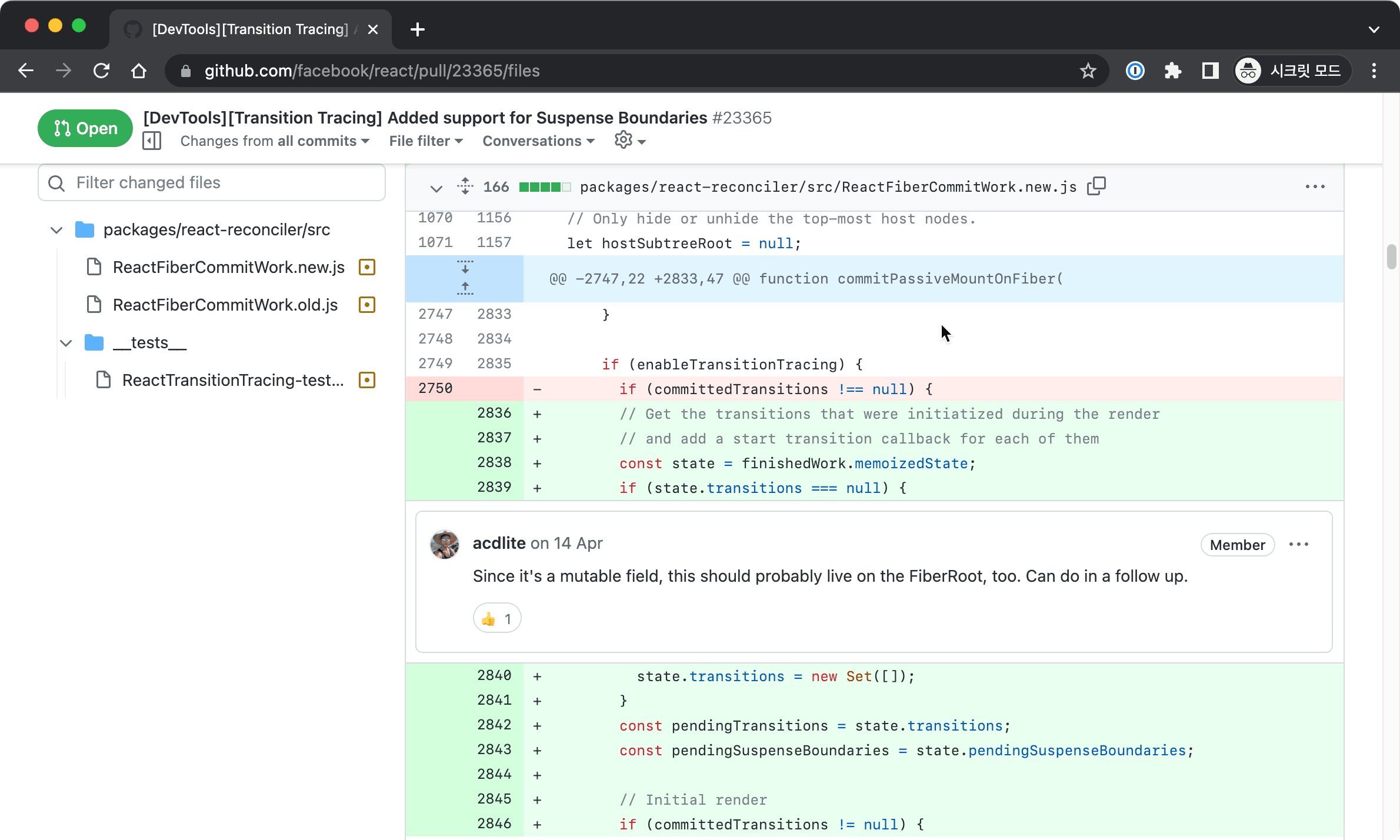Collapse the packages/react-reconciler/src folder
Viewport: 1400px width, 840px height.
point(56,230)
